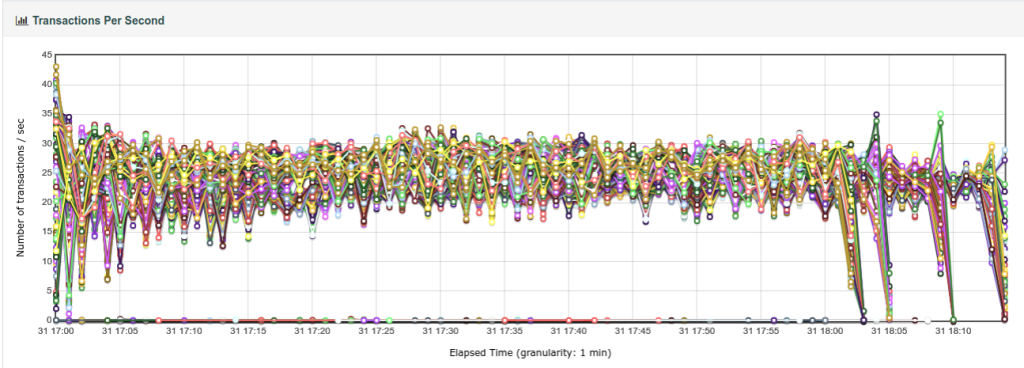Select the '31 17:25' x-axis label
The image size is (1024, 368).
point(376,331)
